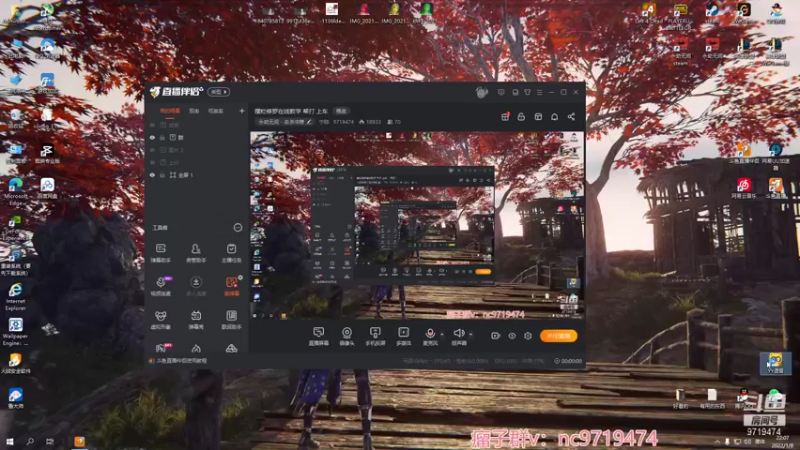
Task: Add a new scene with the plus button
Action: click(x=241, y=111)
